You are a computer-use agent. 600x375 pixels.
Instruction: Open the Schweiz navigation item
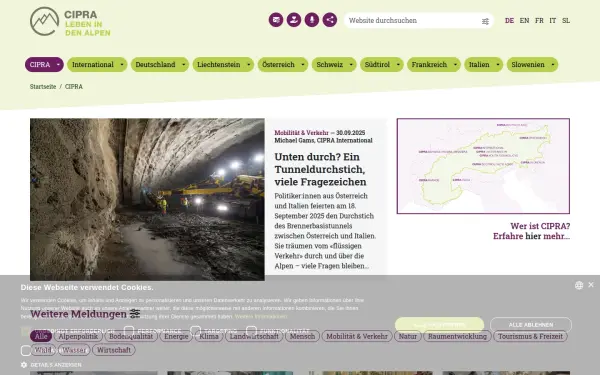pyautogui.click(x=330, y=65)
